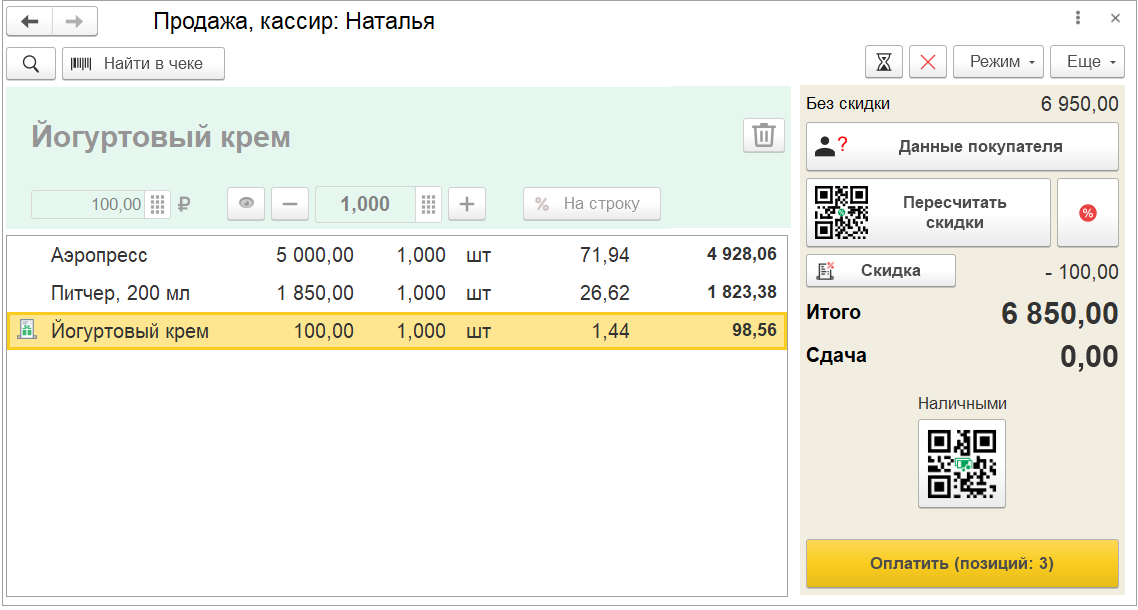Click the quantity input field showing 1,000
The height and width of the screenshot is (610, 1138).
(365, 204)
